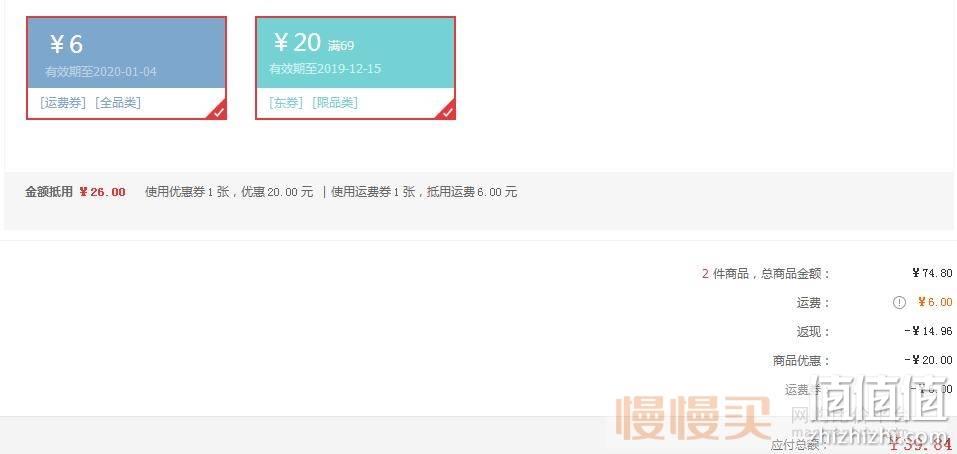Select the teal ¥20 满69 coupon card
The image size is (957, 454).
tap(355, 68)
